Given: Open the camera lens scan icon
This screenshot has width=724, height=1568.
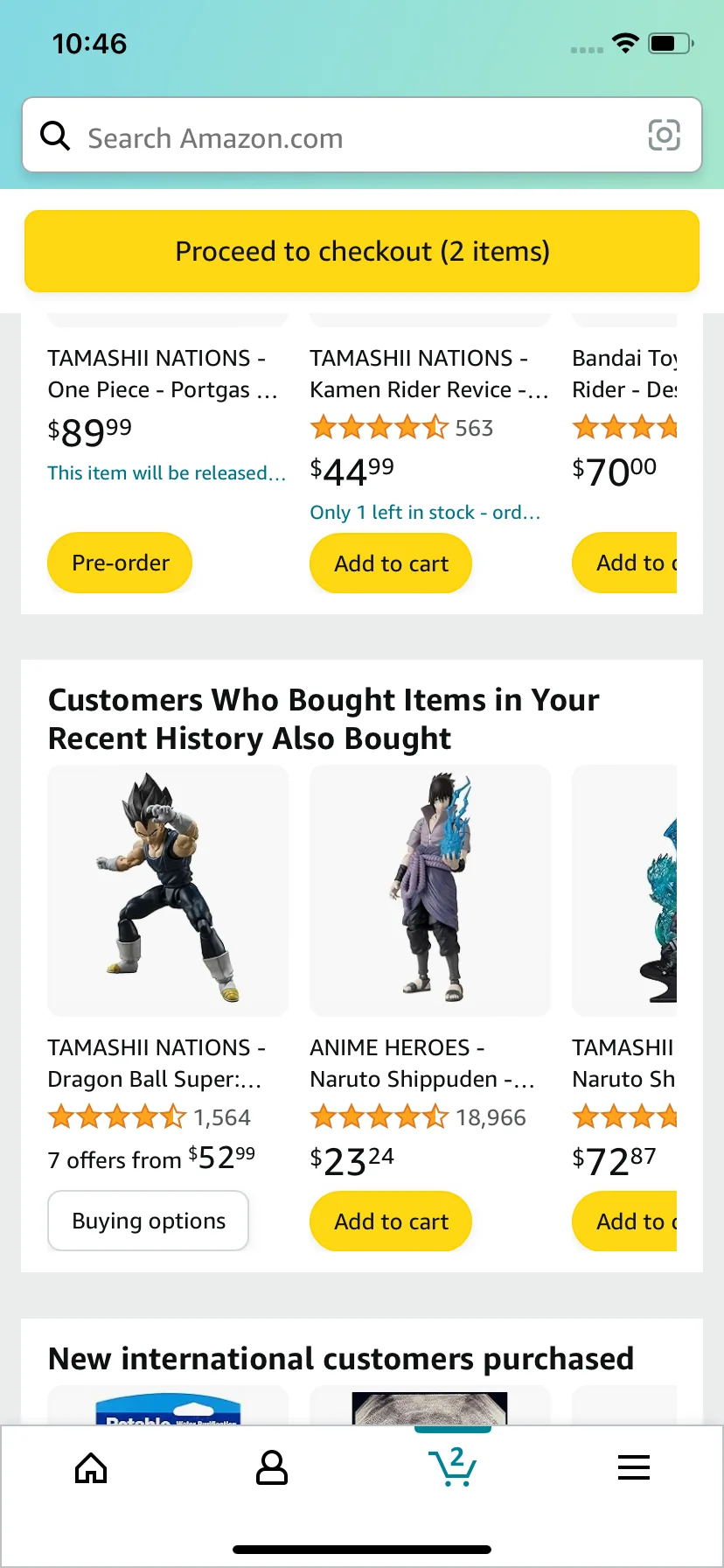Looking at the screenshot, I should coord(664,136).
